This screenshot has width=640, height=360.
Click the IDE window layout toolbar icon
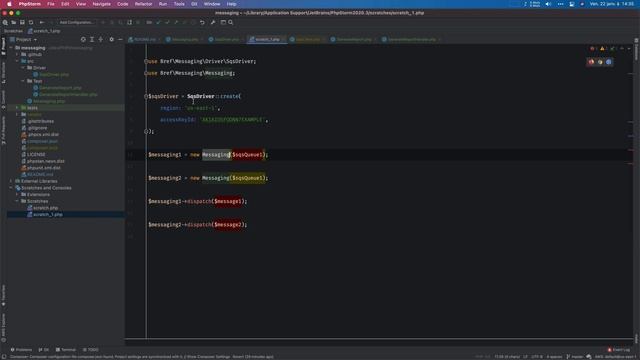click(223, 22)
